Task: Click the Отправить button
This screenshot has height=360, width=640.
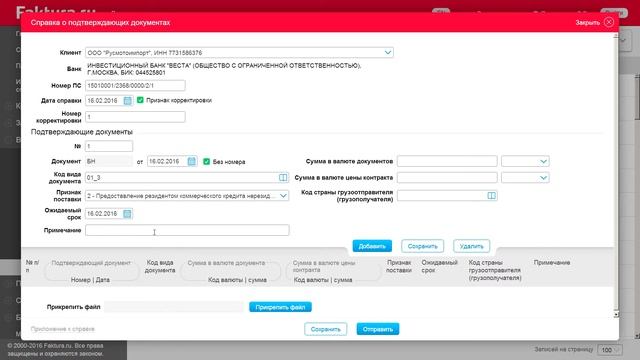Action: point(378,329)
